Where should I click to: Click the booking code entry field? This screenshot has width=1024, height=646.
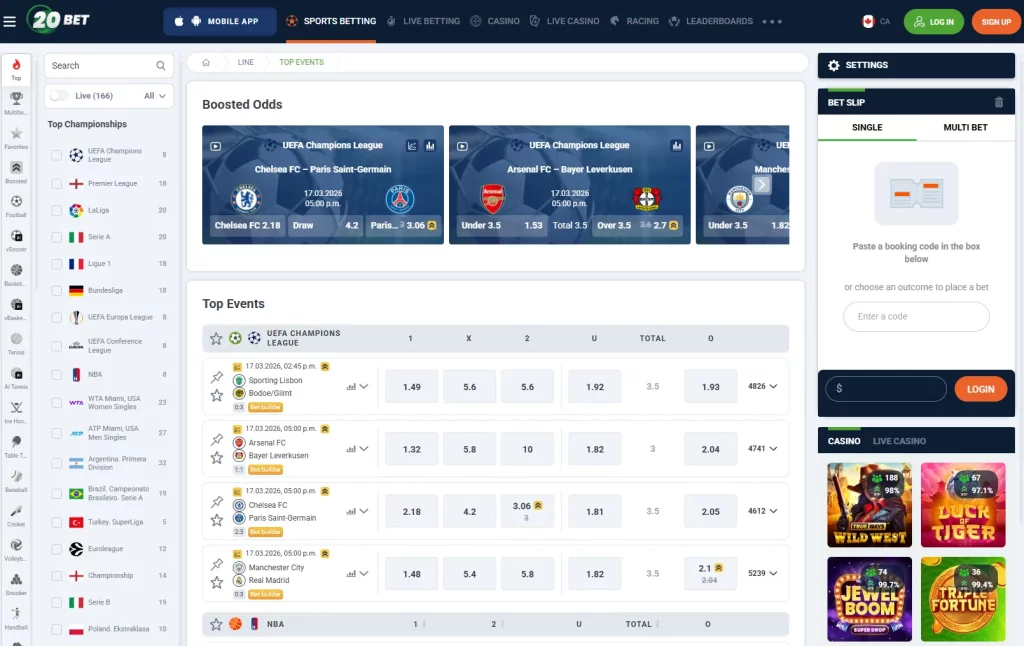[916, 316]
